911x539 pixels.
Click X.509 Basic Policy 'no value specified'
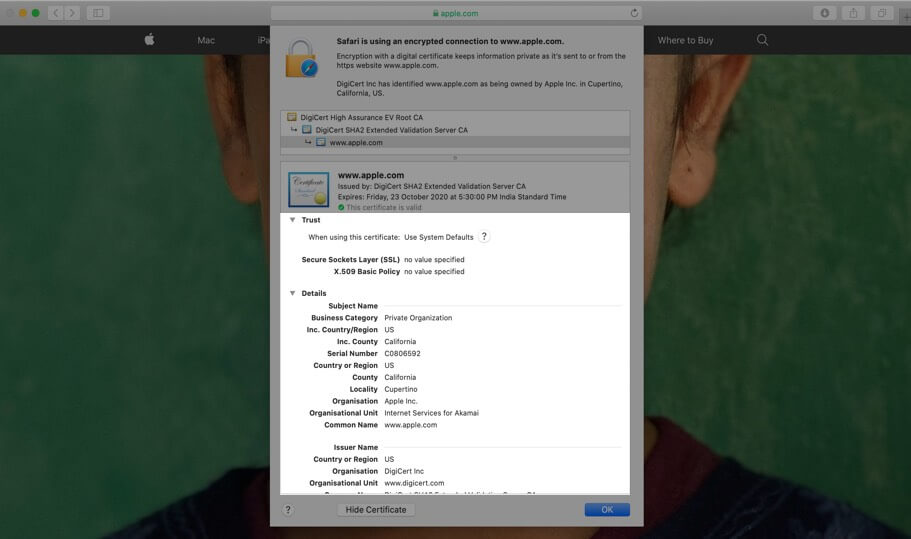coord(434,271)
